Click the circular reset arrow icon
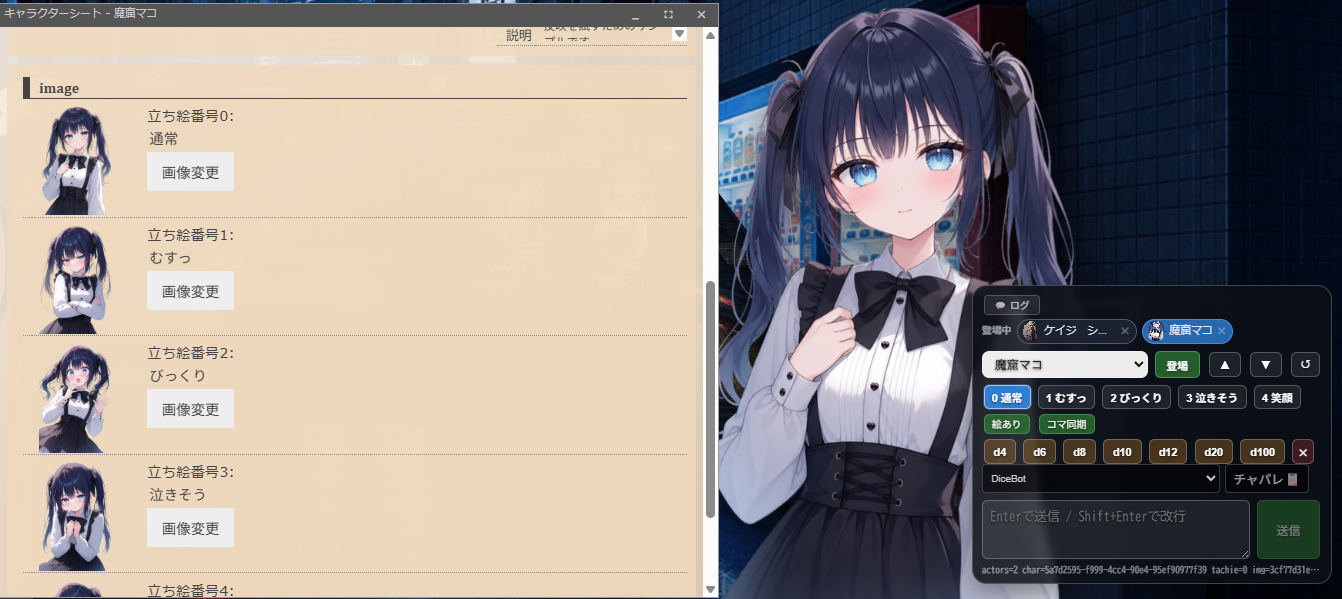This screenshot has width=1342, height=599. pyautogui.click(x=1305, y=365)
